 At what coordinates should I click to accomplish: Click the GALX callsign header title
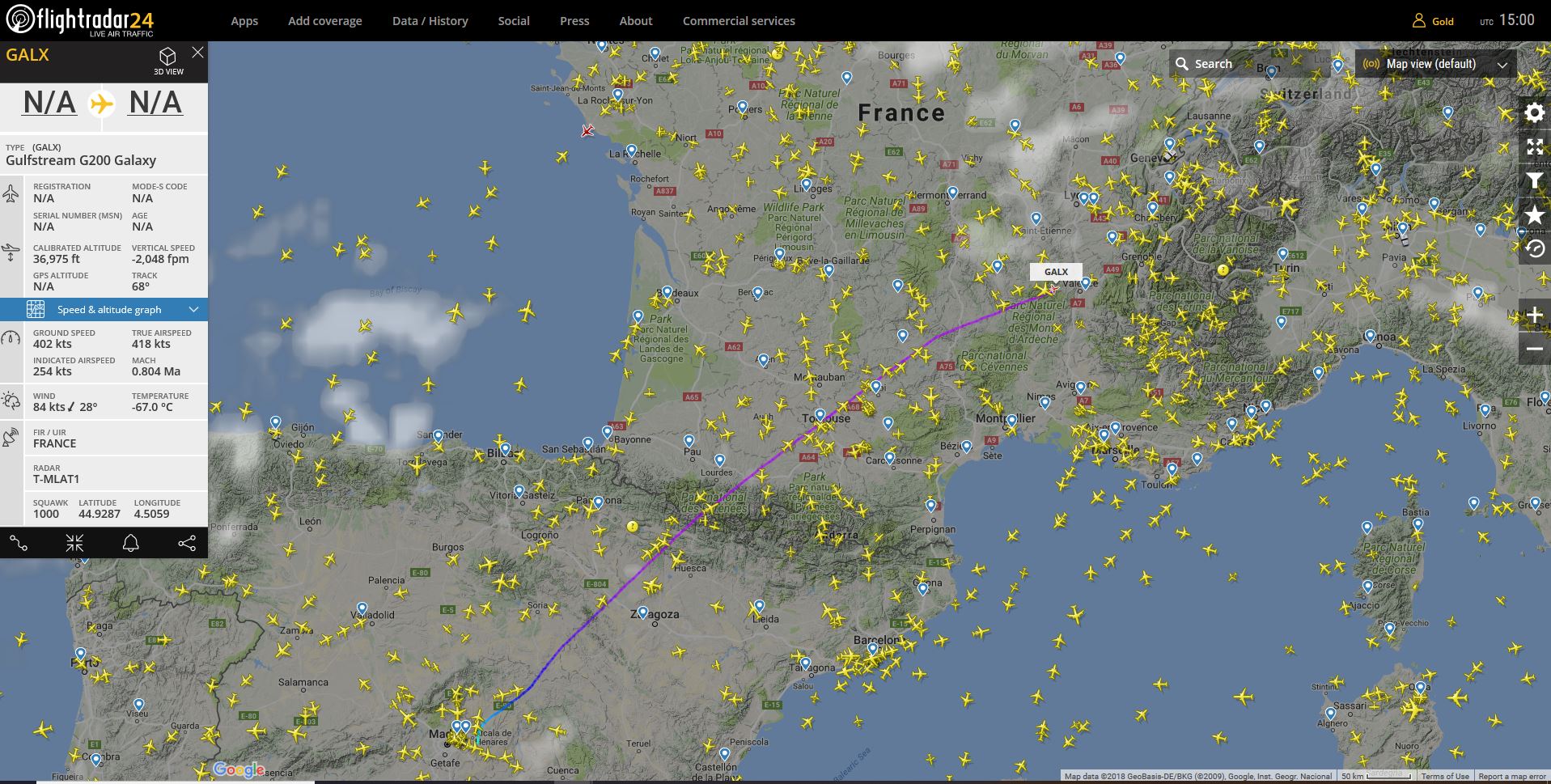pos(28,55)
